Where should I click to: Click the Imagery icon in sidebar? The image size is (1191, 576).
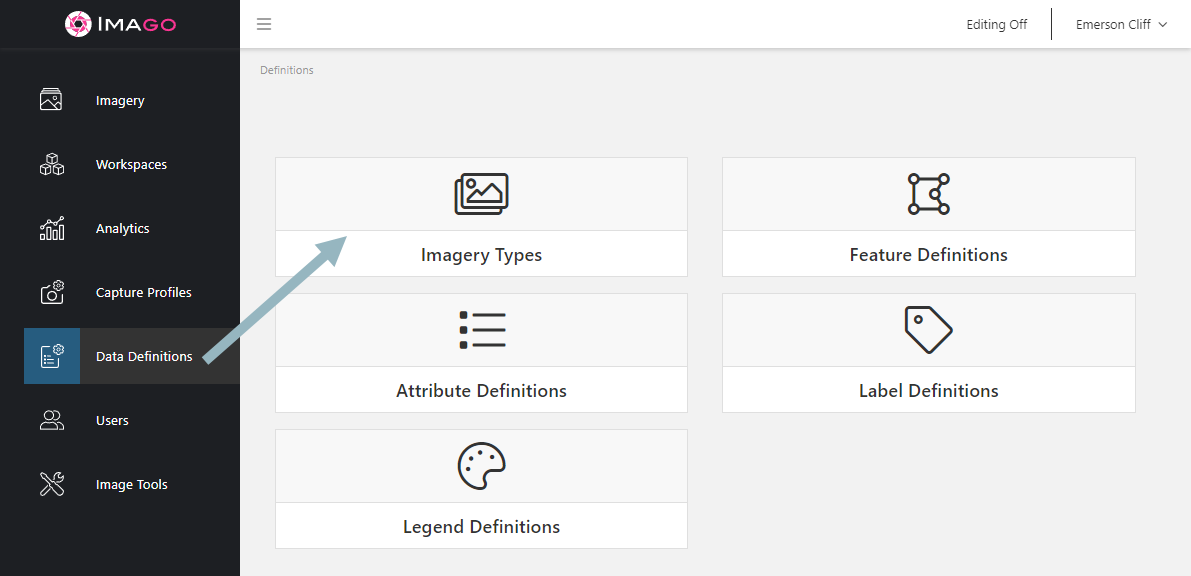51,100
